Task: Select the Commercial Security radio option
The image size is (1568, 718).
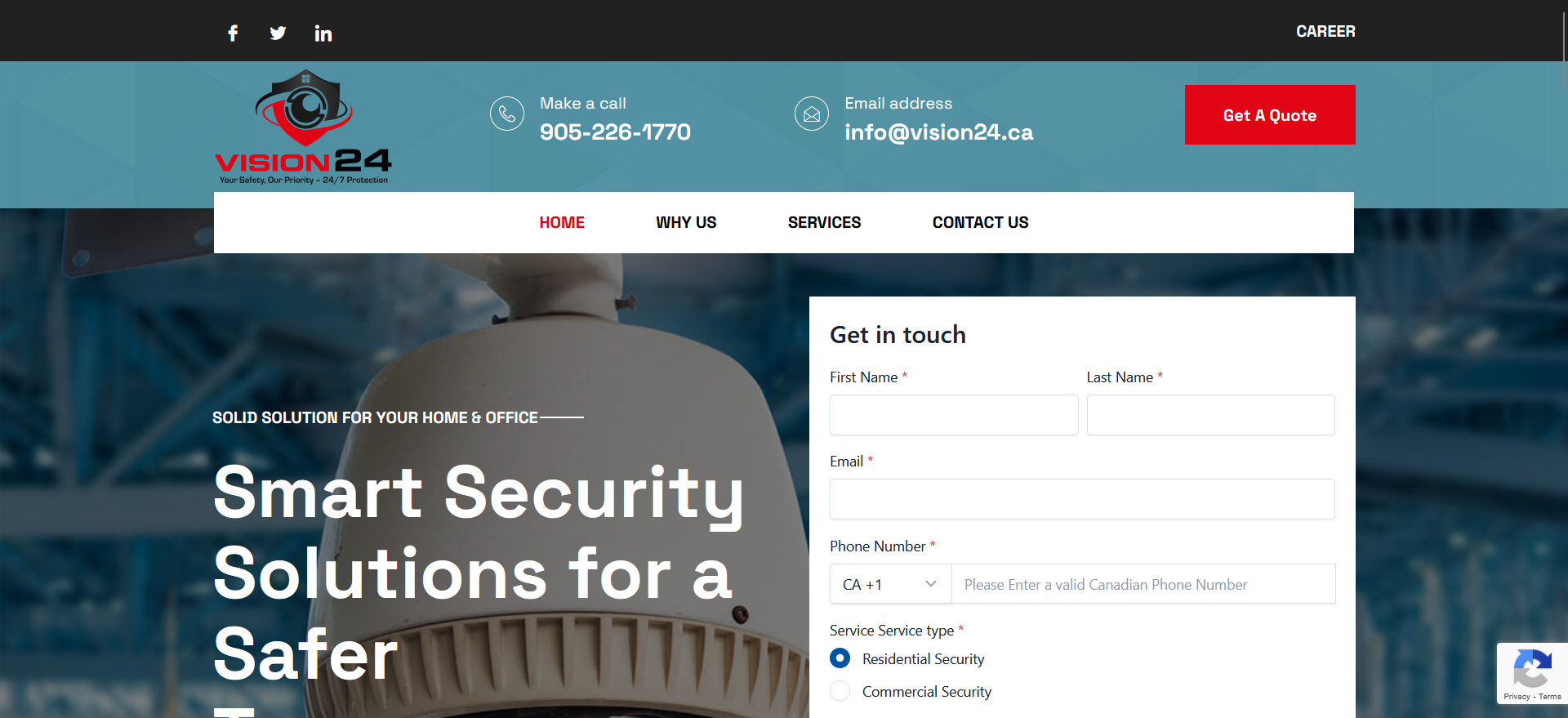Action: (840, 691)
